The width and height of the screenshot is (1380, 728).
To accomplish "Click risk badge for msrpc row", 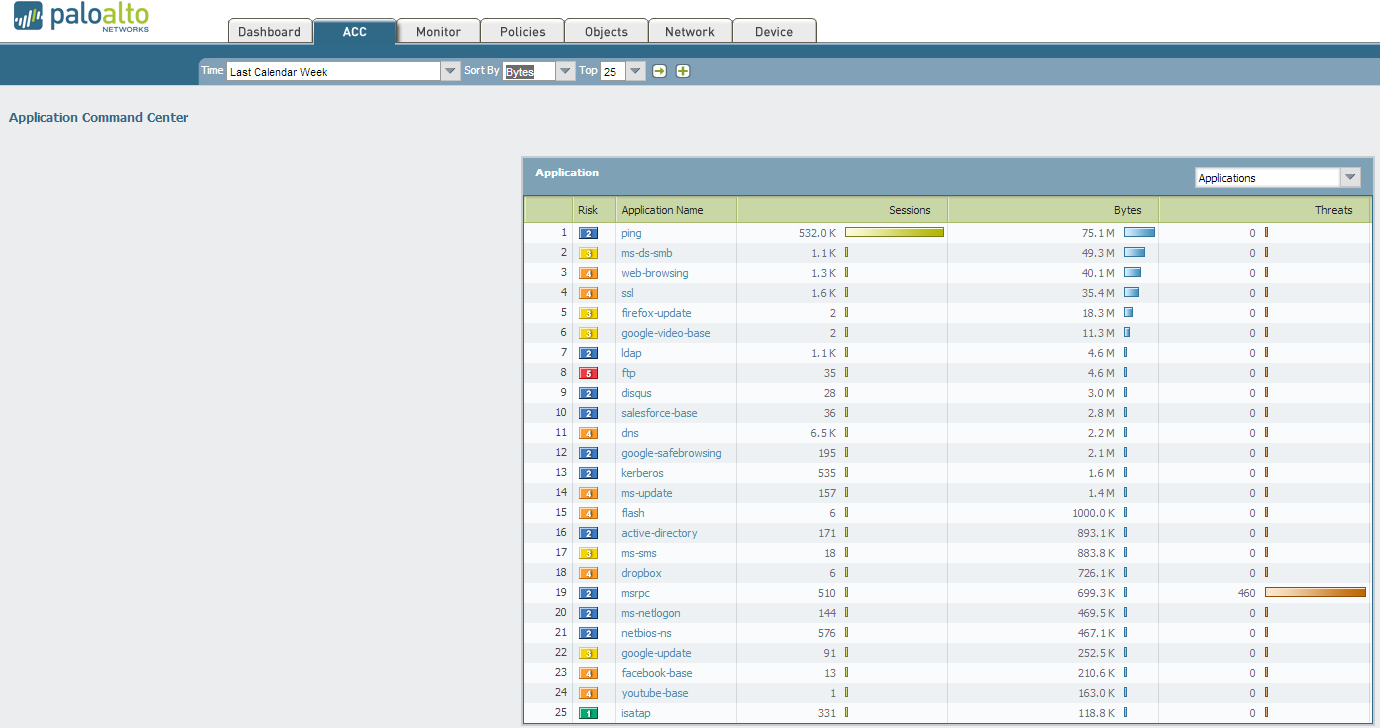I will (588, 593).
